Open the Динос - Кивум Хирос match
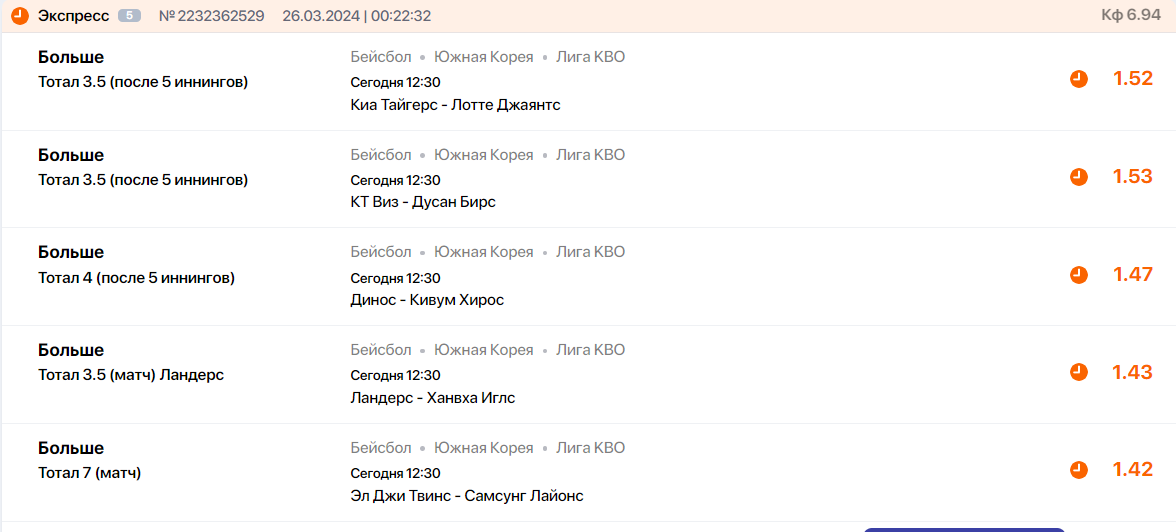 pos(427,300)
